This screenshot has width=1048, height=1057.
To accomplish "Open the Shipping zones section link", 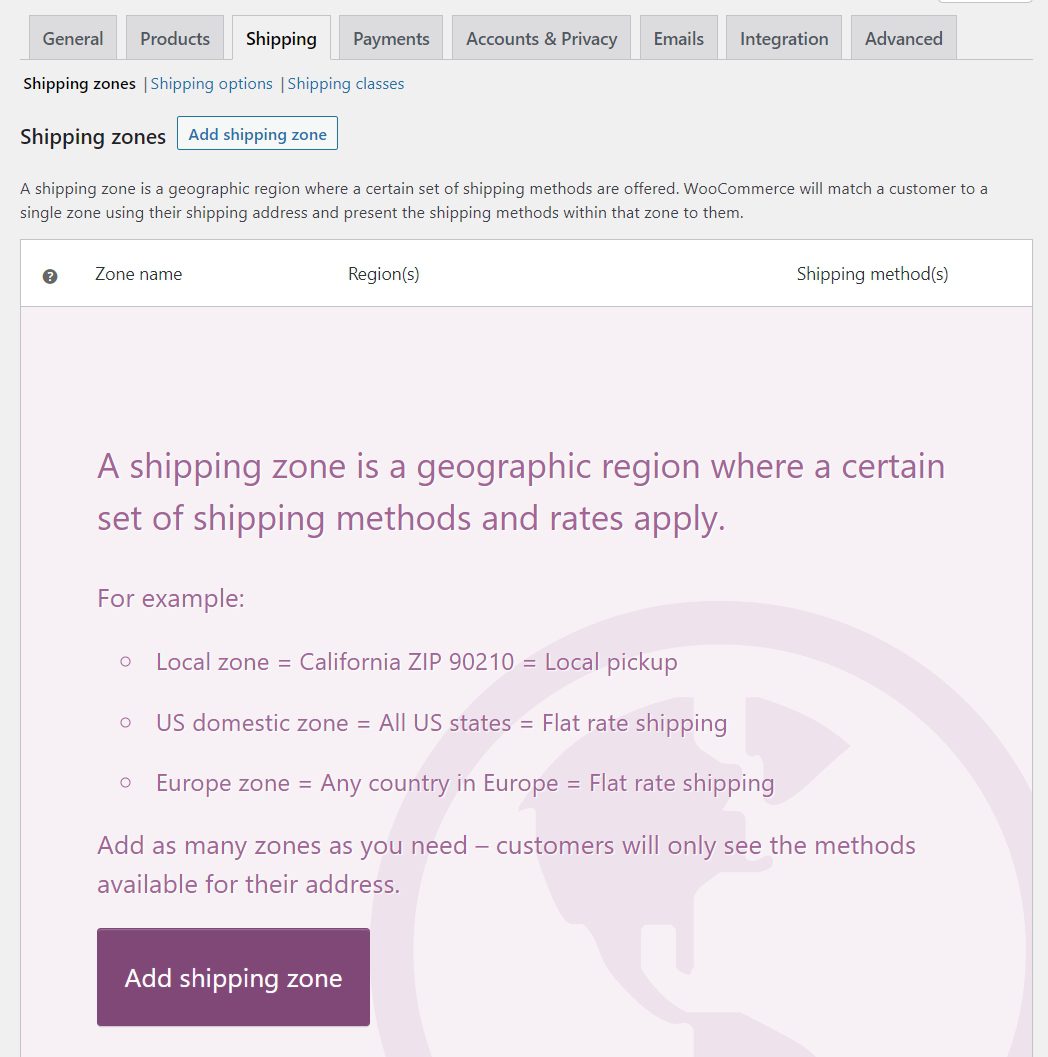I will (79, 84).
